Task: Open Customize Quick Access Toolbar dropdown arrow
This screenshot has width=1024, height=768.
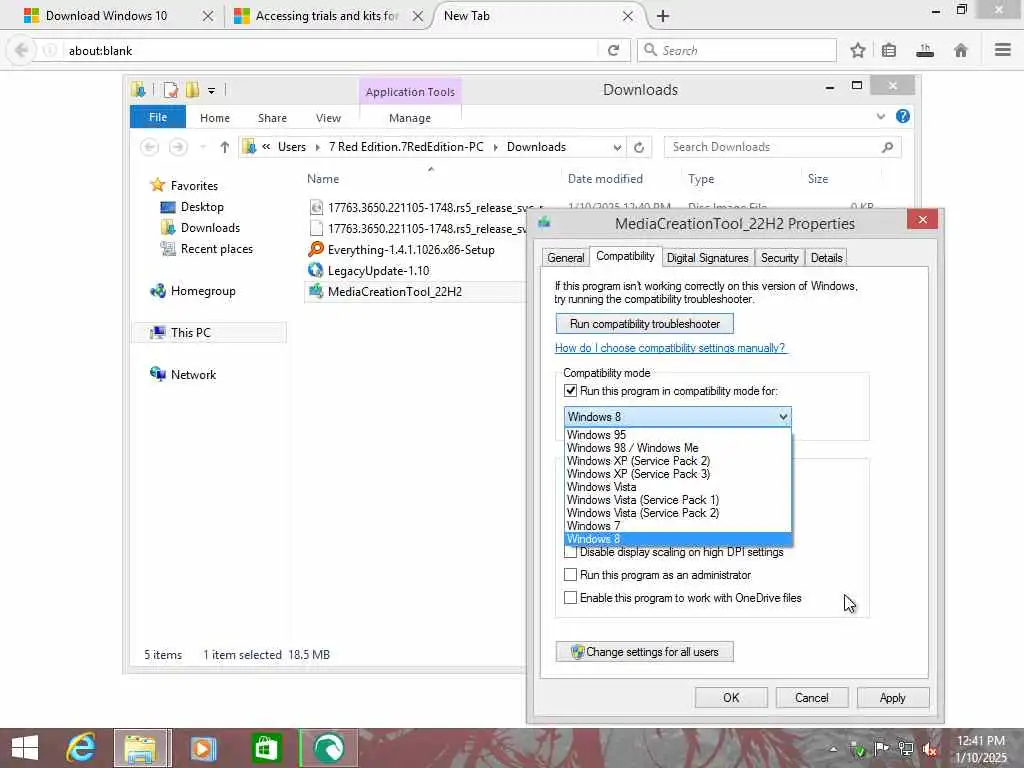Action: click(212, 90)
